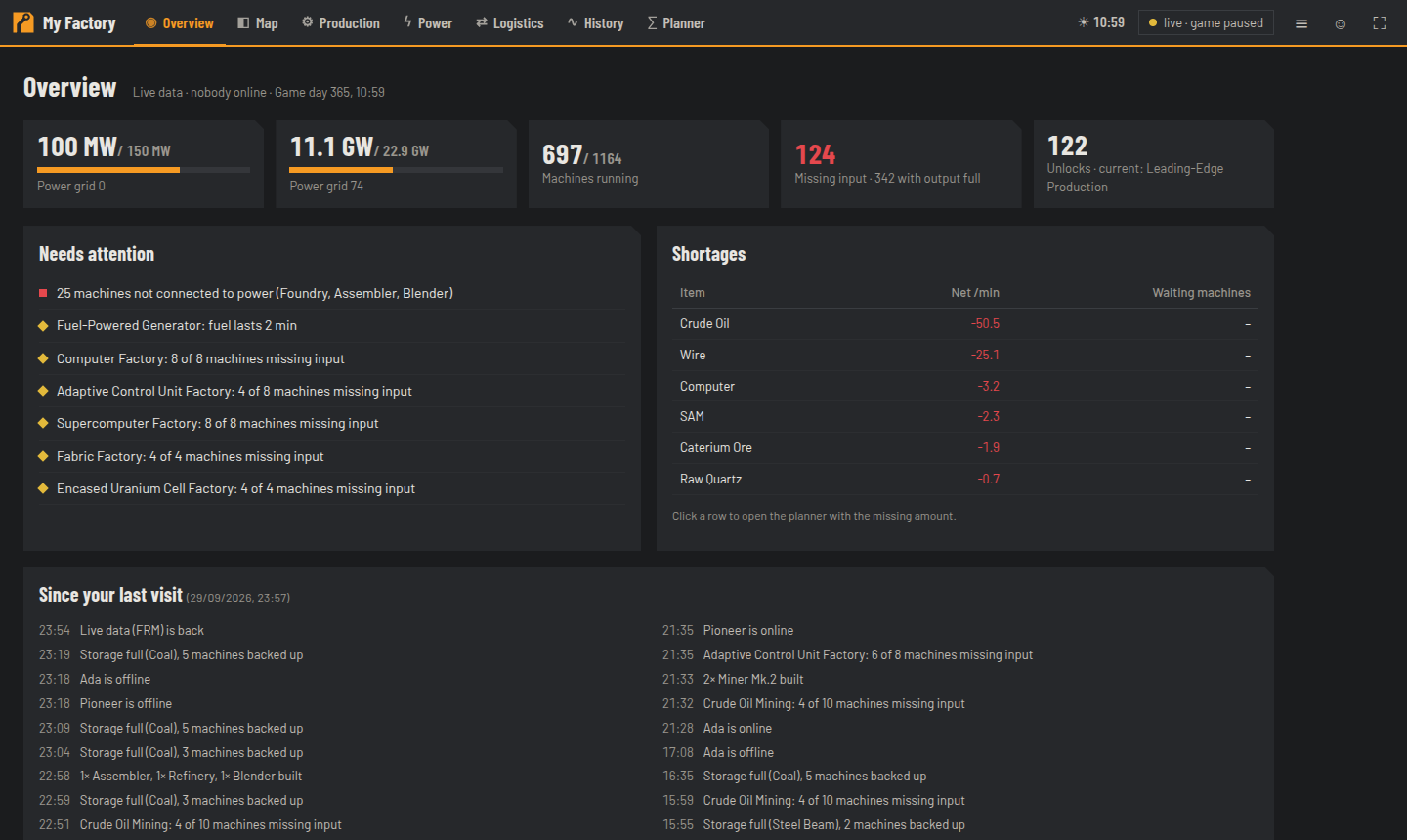The image size is (1407, 840).
Task: Open the History tab
Action: pos(596,23)
